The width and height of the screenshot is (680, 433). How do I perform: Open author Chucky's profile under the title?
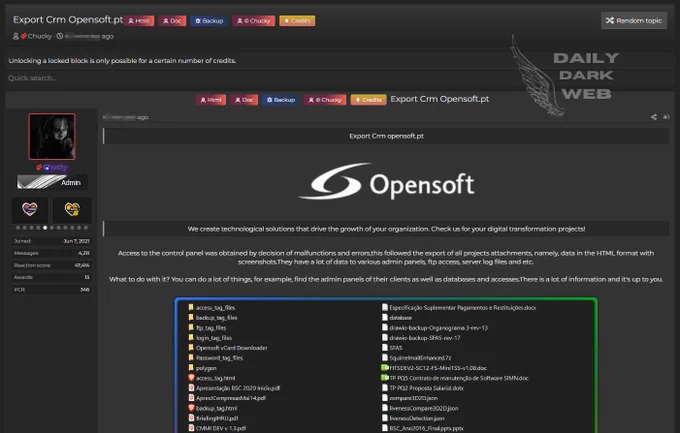tap(39, 36)
